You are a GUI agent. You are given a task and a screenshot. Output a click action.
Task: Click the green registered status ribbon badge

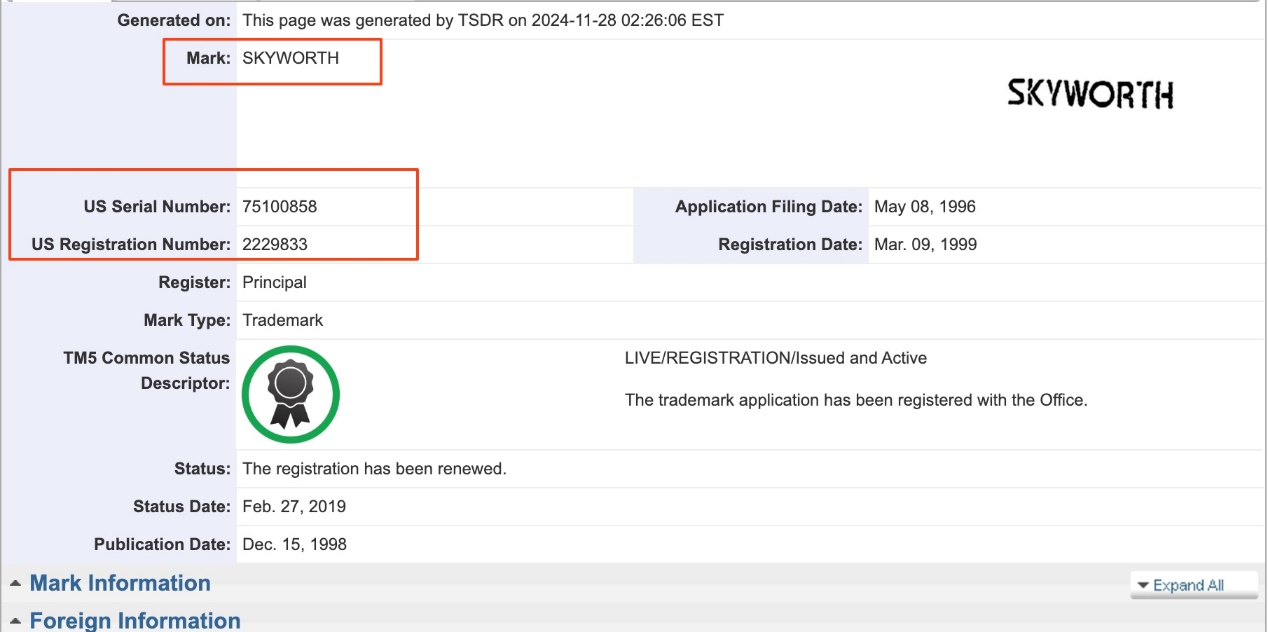click(290, 394)
